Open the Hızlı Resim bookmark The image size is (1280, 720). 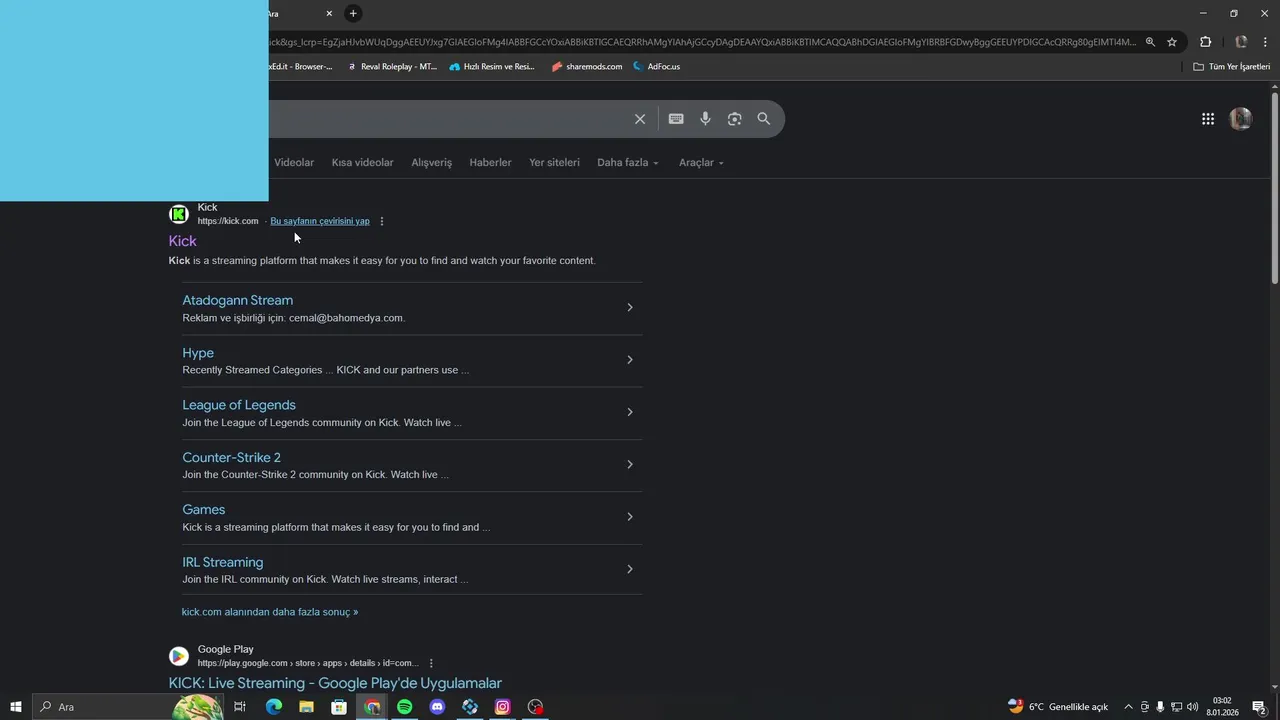click(492, 67)
